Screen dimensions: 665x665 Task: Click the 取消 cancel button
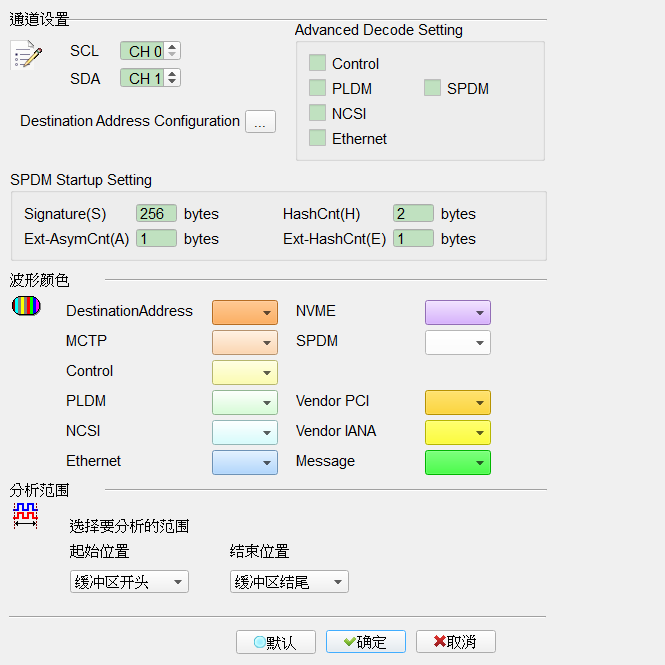coord(455,642)
